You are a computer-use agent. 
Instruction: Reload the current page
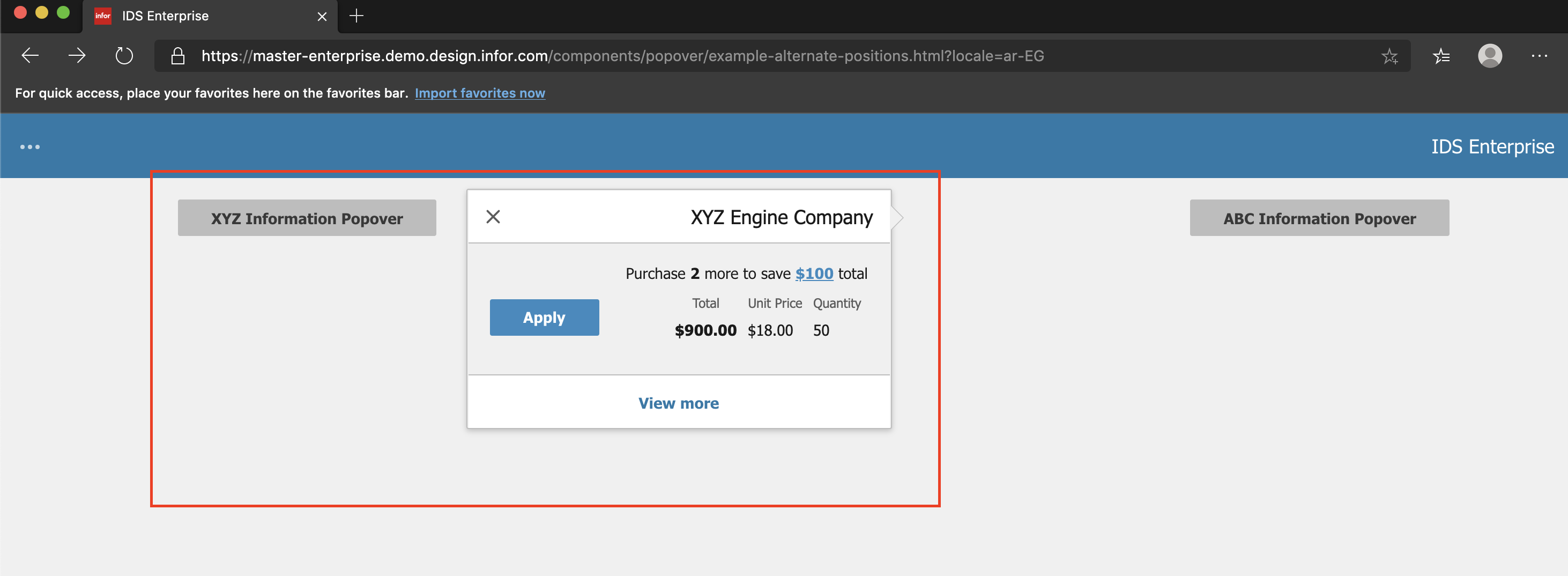pos(124,56)
